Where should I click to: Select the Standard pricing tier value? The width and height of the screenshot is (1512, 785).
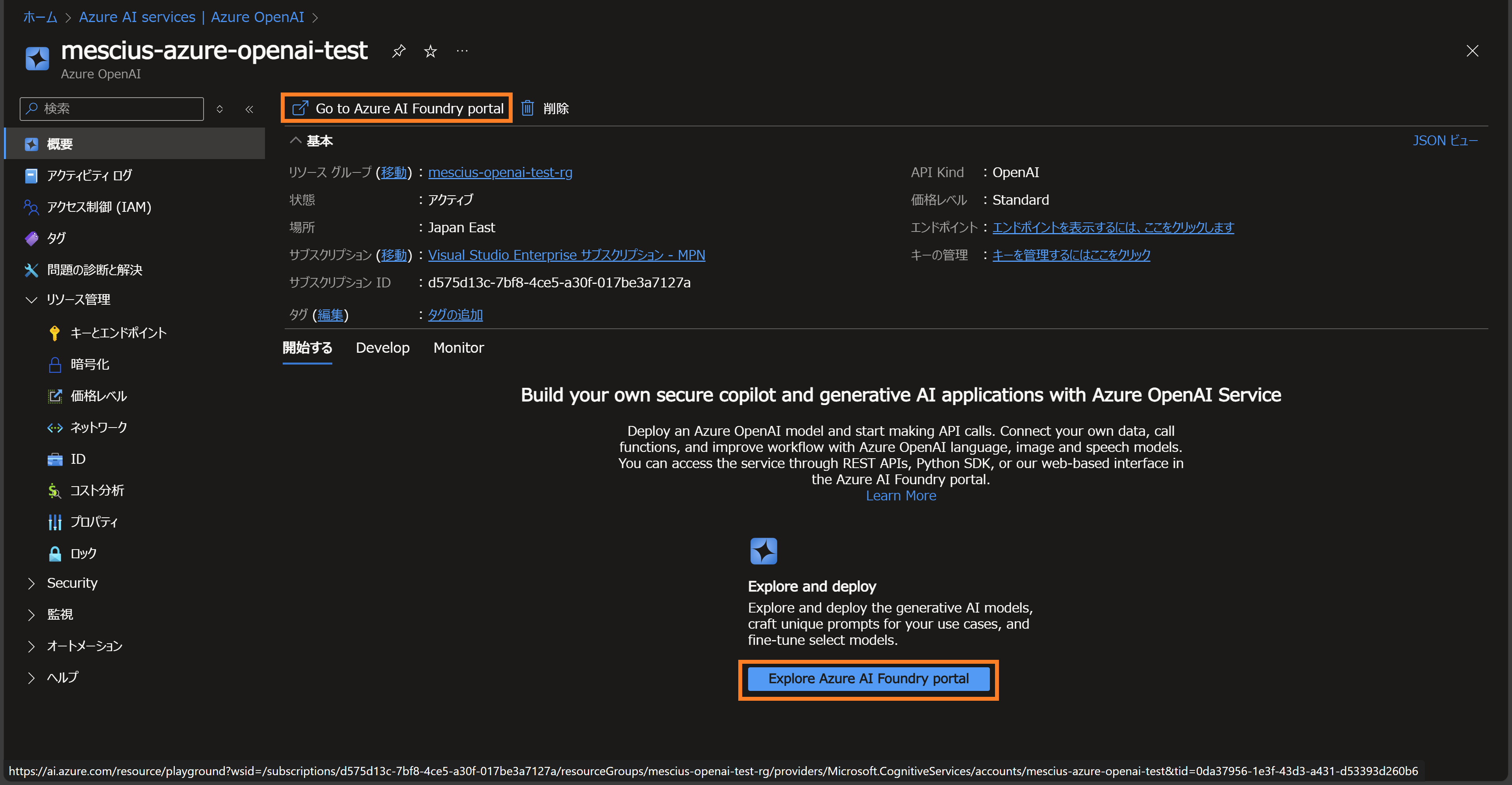click(1020, 200)
